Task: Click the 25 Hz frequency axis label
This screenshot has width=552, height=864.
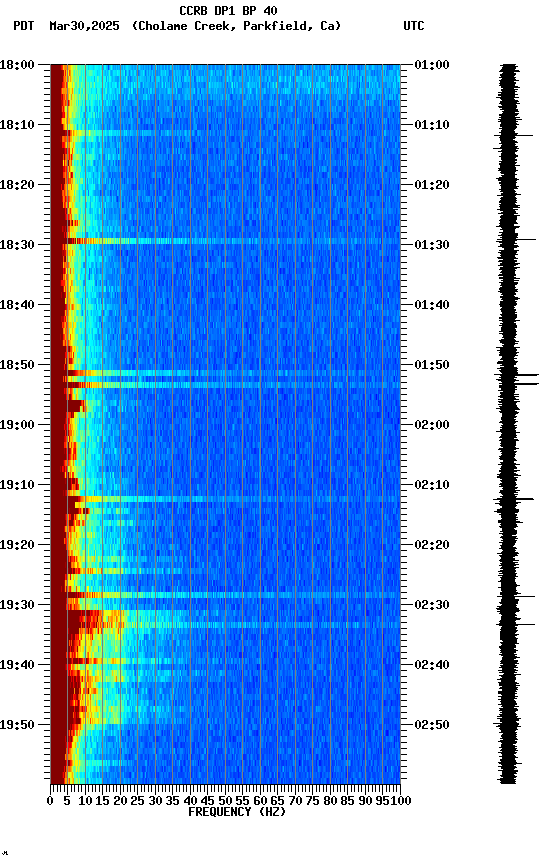Action: [x=137, y=801]
